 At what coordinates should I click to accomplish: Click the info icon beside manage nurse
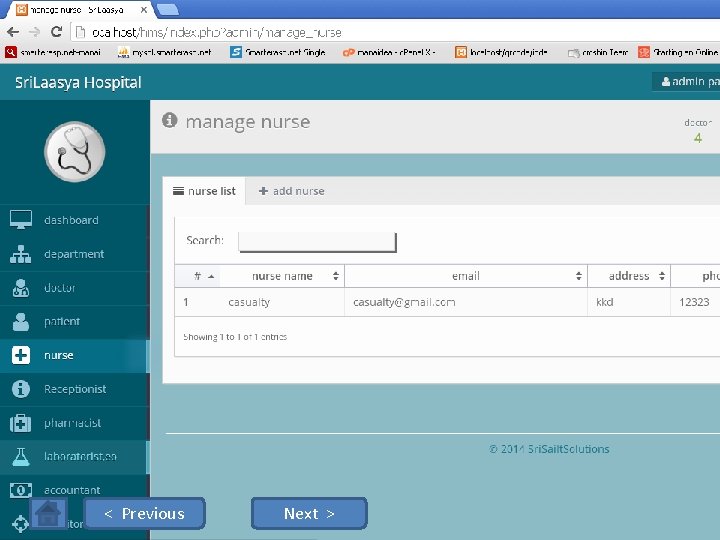pos(169,120)
